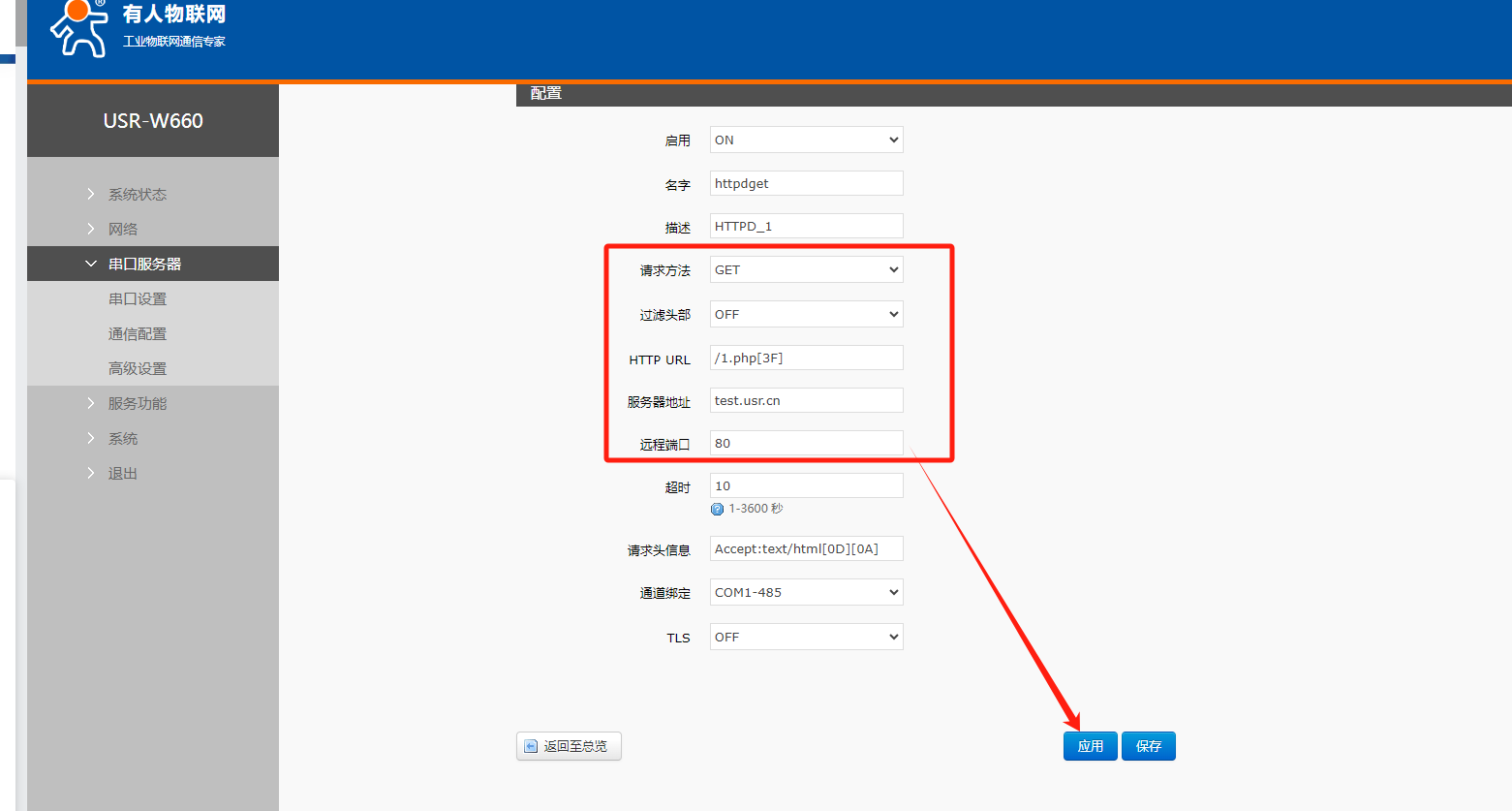Click the USR IoT logo icon
The image size is (1512, 811).
[79, 28]
